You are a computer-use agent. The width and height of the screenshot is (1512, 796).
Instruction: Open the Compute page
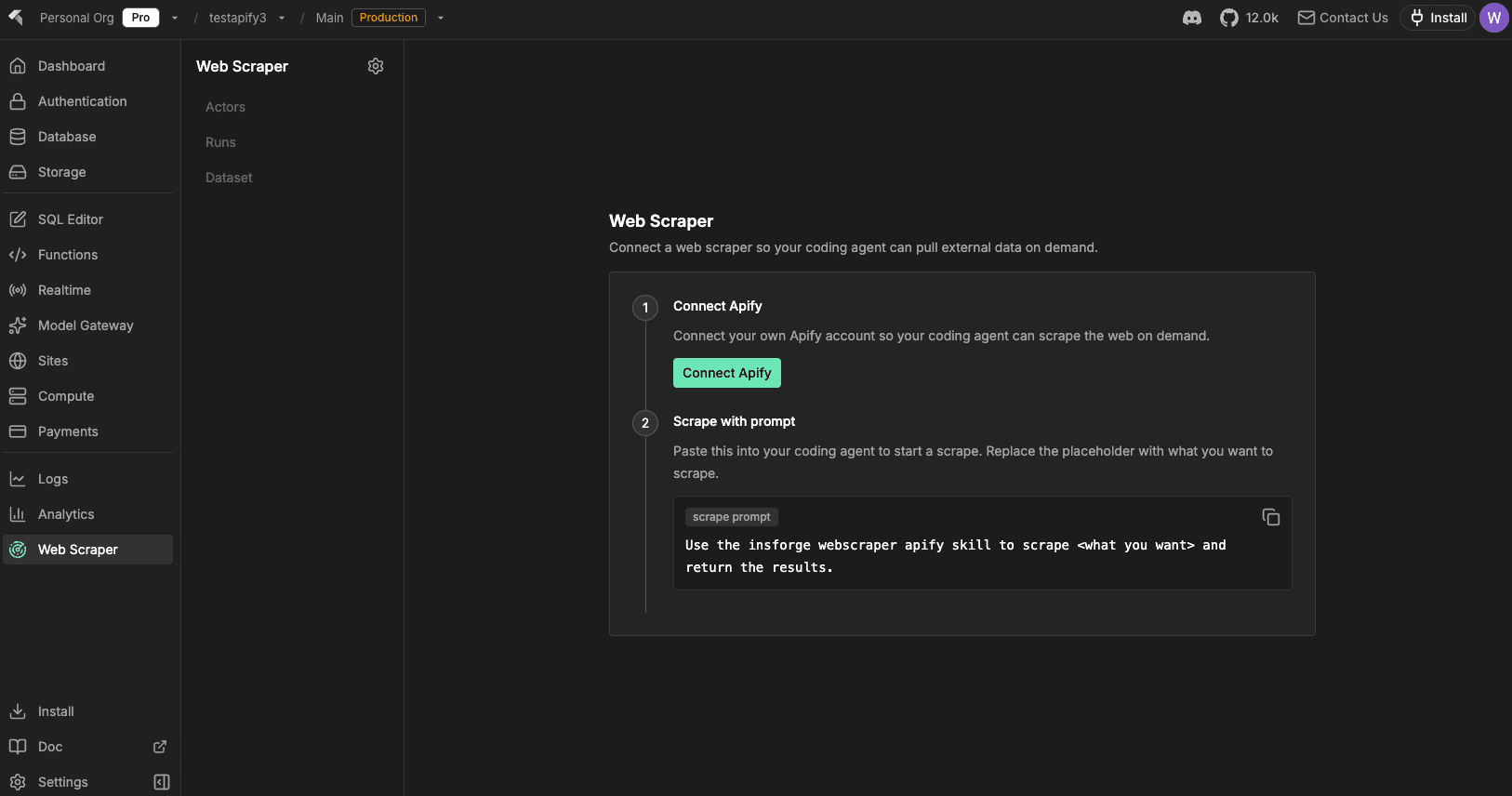tap(88, 396)
